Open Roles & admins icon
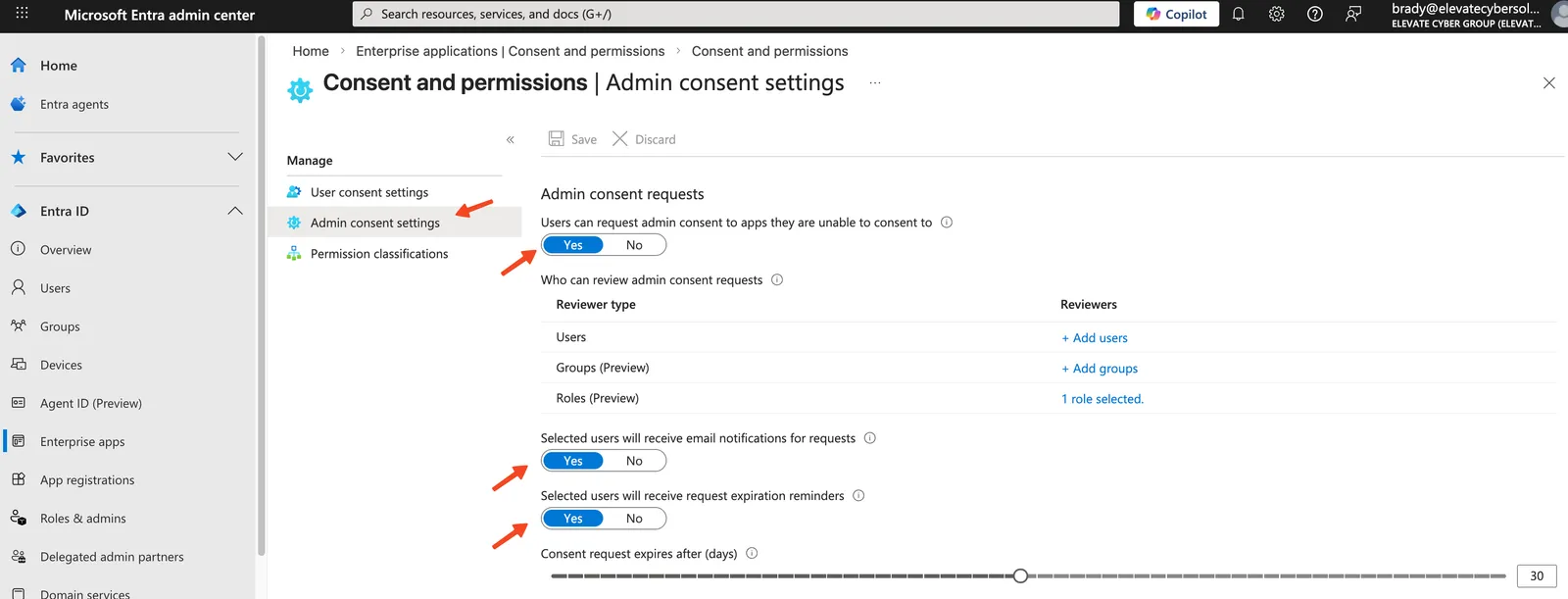 coord(18,518)
